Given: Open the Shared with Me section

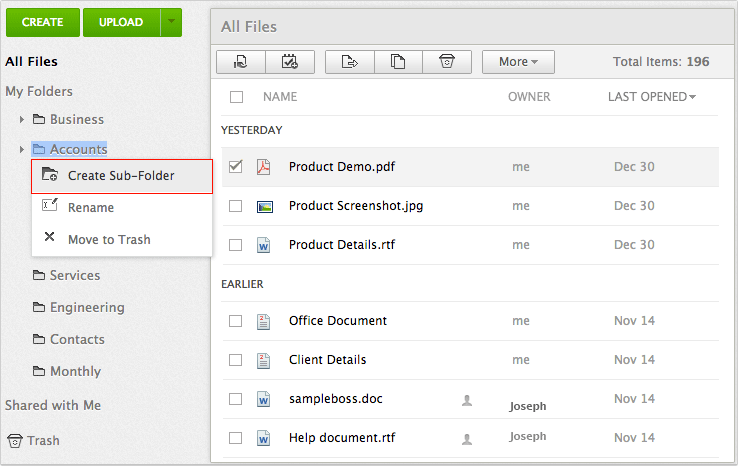Looking at the screenshot, I should pos(53,406).
